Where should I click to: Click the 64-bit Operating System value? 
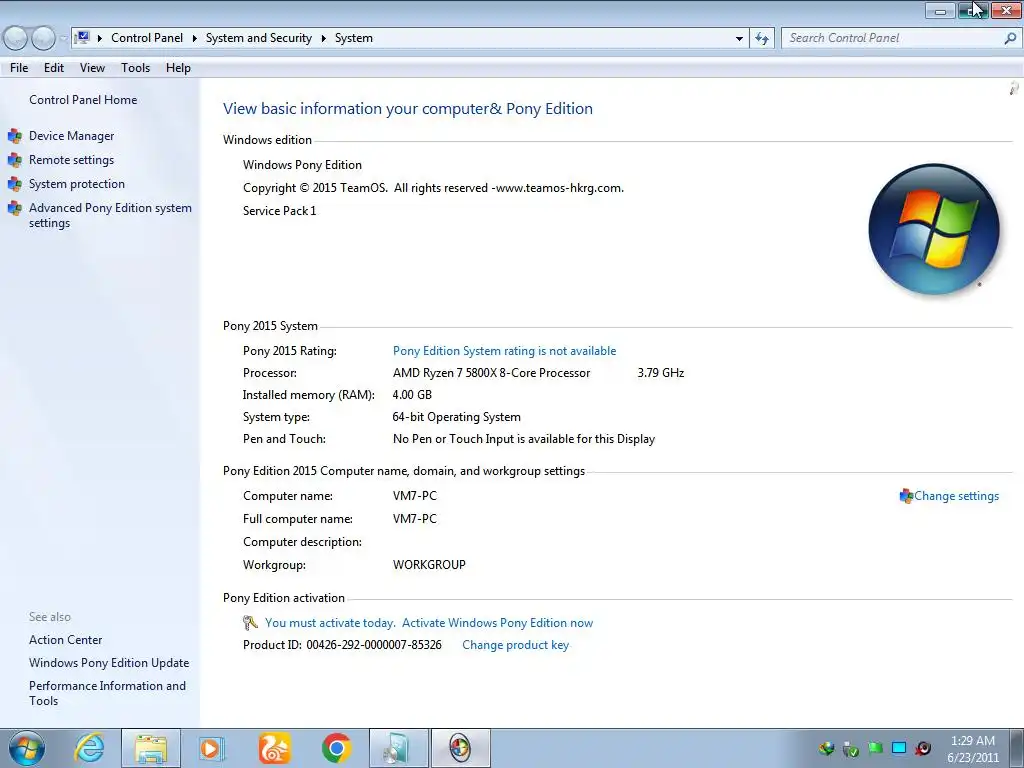pyautogui.click(x=456, y=417)
